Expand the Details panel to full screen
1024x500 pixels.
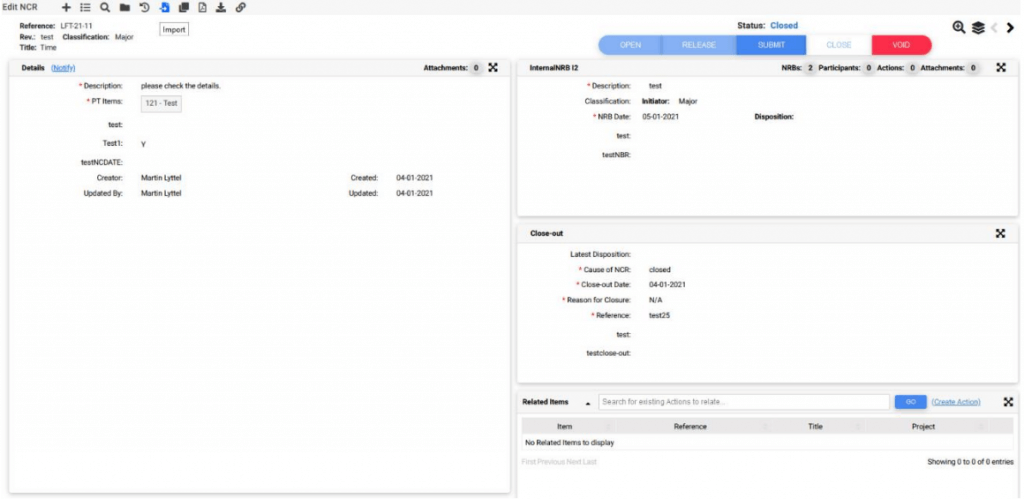[x=493, y=67]
